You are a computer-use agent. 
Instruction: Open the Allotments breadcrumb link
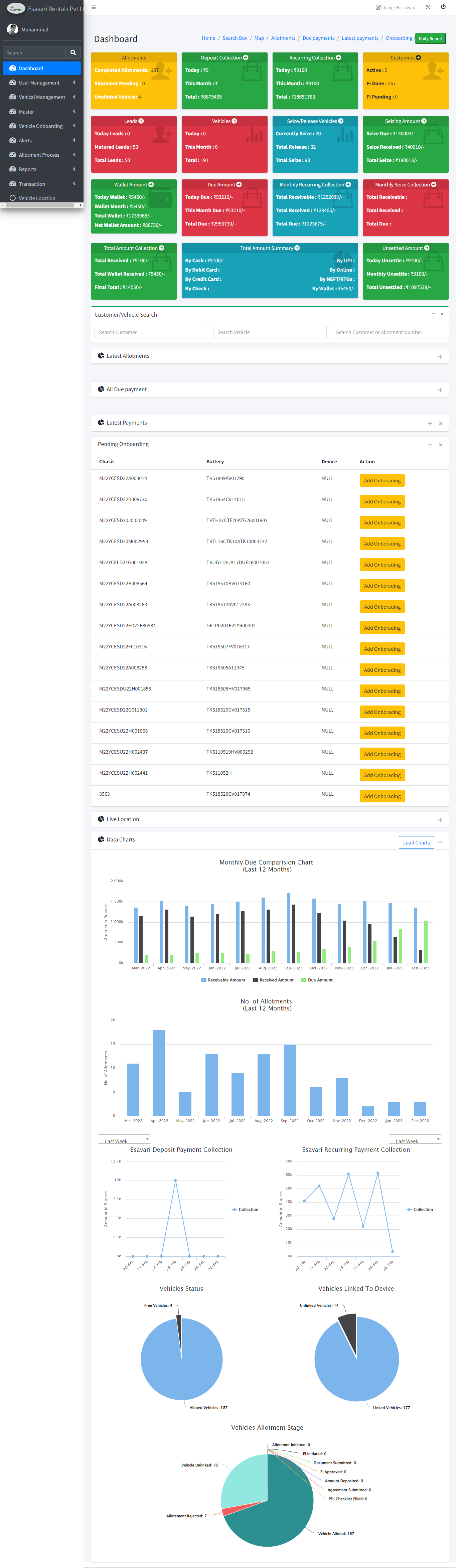(x=283, y=38)
